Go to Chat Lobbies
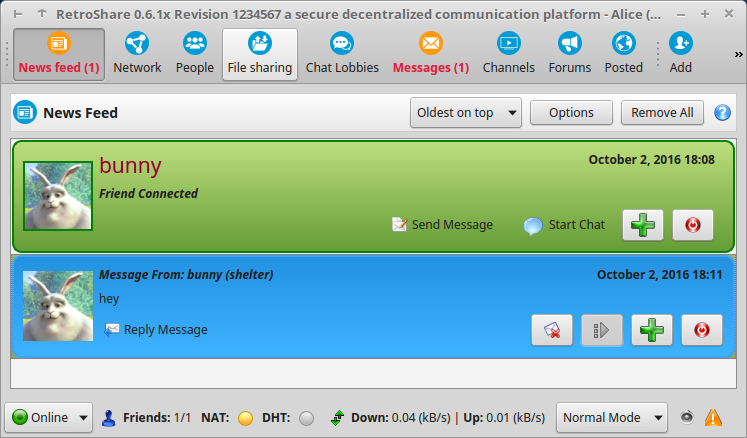 click(342, 54)
